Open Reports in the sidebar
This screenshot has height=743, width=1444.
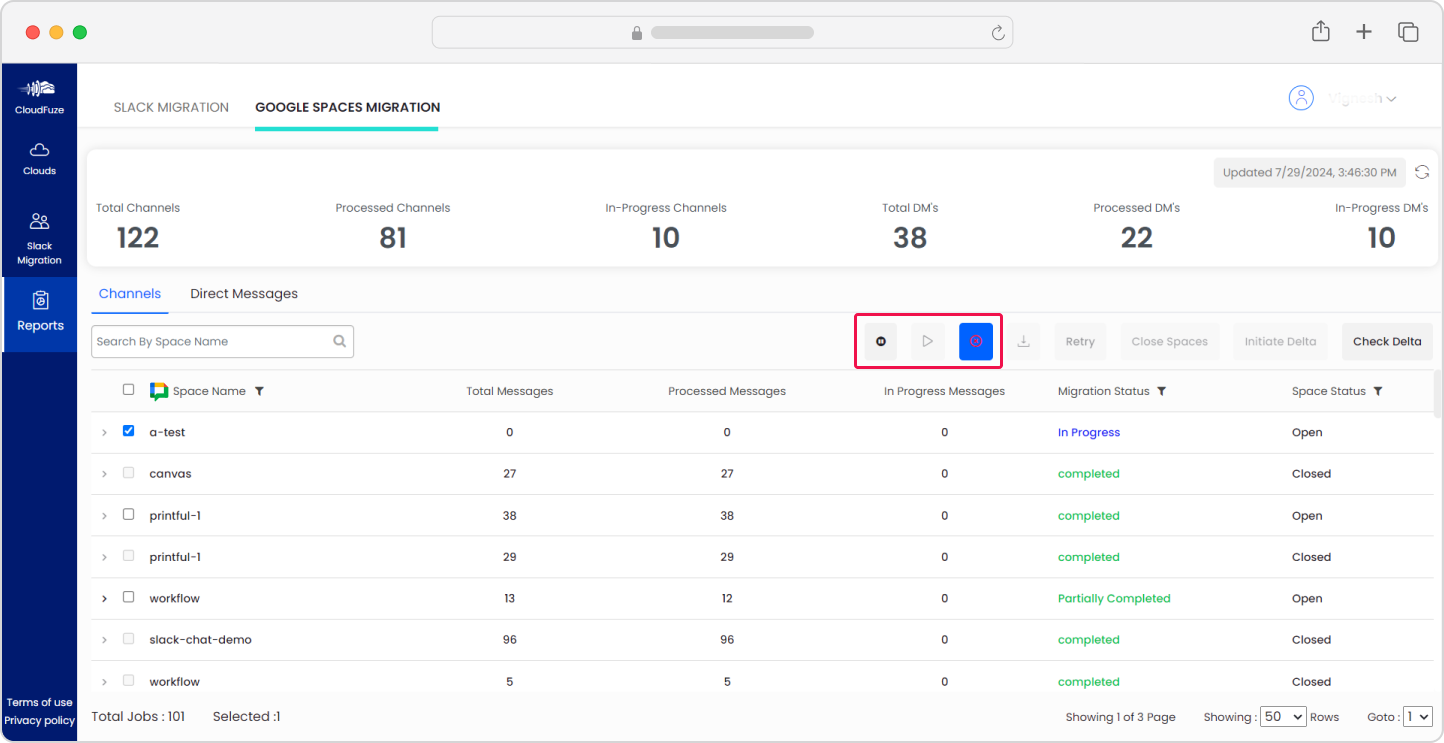tap(39, 313)
